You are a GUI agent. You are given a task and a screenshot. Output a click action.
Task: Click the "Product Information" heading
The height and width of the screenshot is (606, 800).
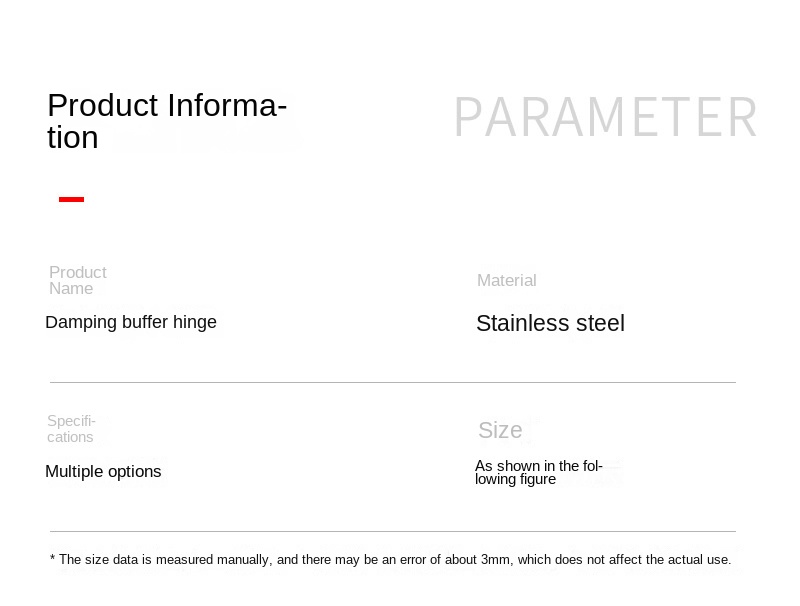pyautogui.click(x=167, y=120)
